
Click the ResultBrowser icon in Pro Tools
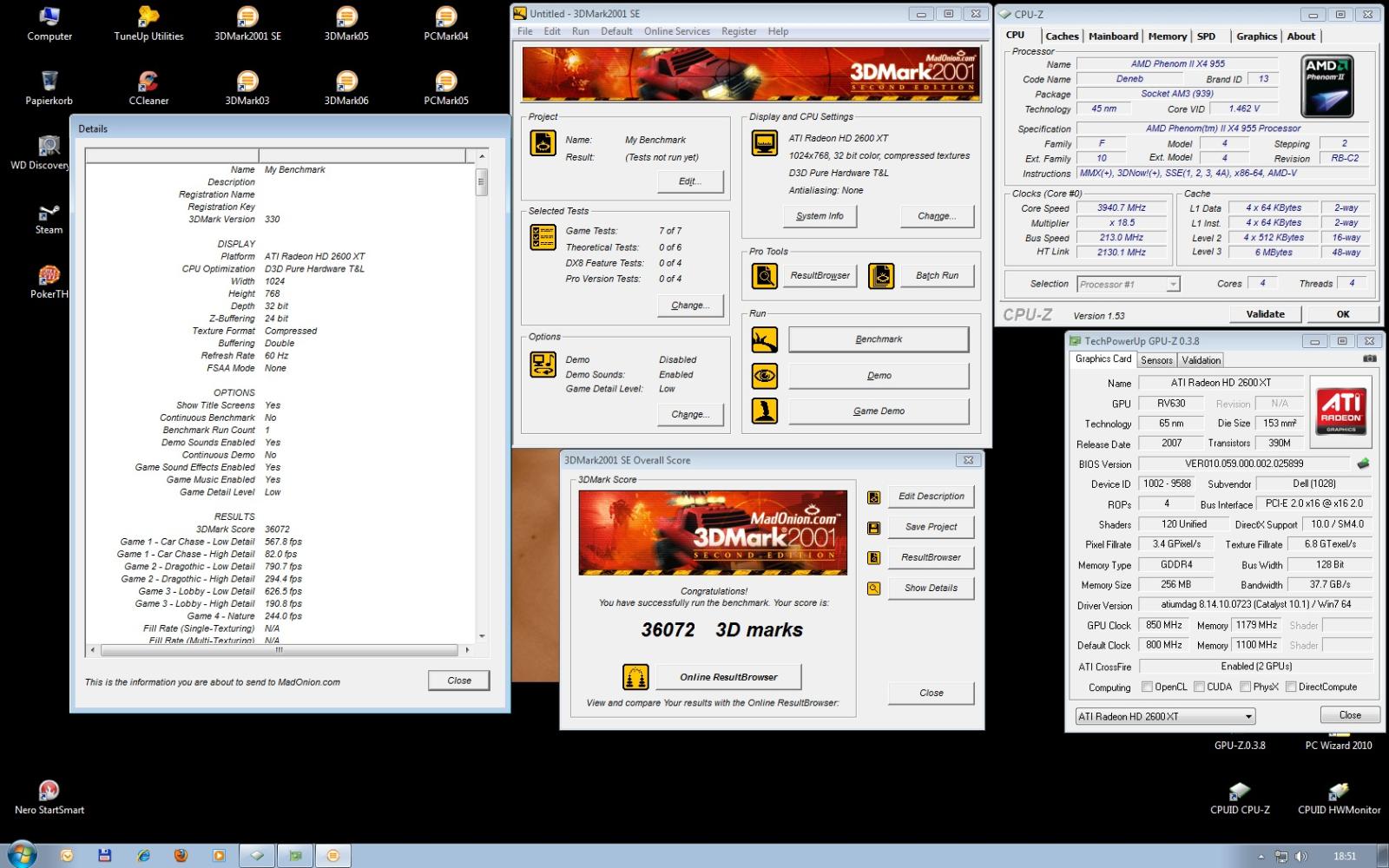(765, 276)
